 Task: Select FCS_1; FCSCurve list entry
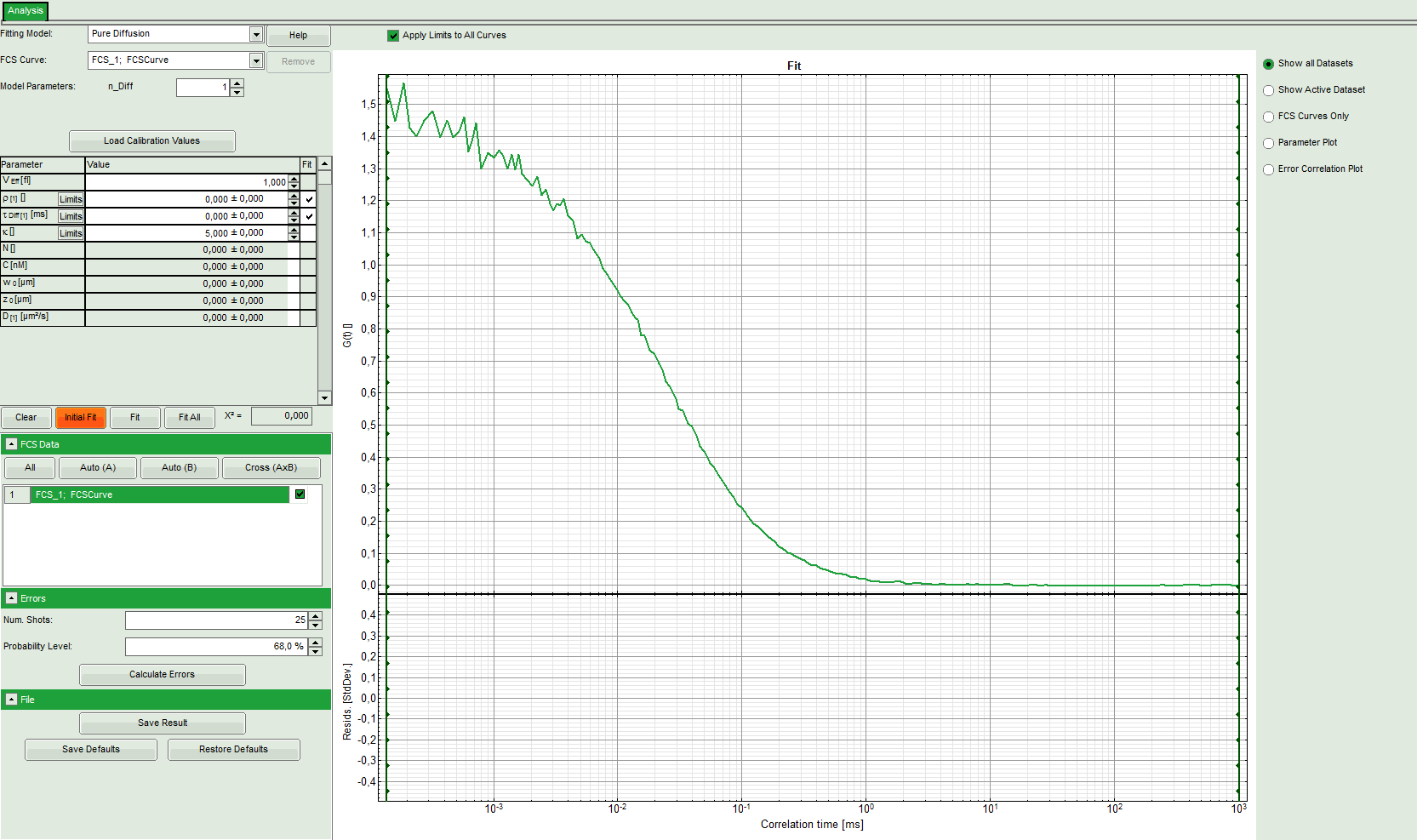tap(160, 494)
